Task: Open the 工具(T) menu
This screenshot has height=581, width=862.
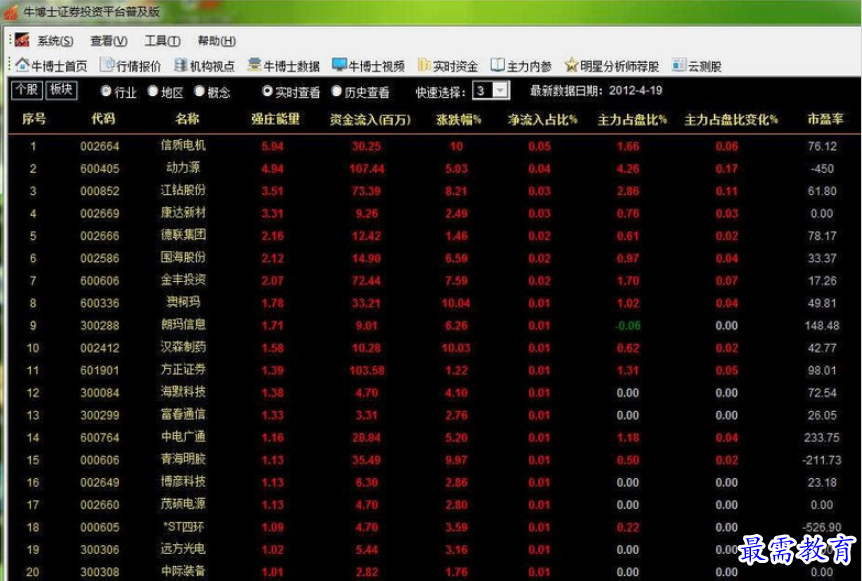Action: (162, 41)
